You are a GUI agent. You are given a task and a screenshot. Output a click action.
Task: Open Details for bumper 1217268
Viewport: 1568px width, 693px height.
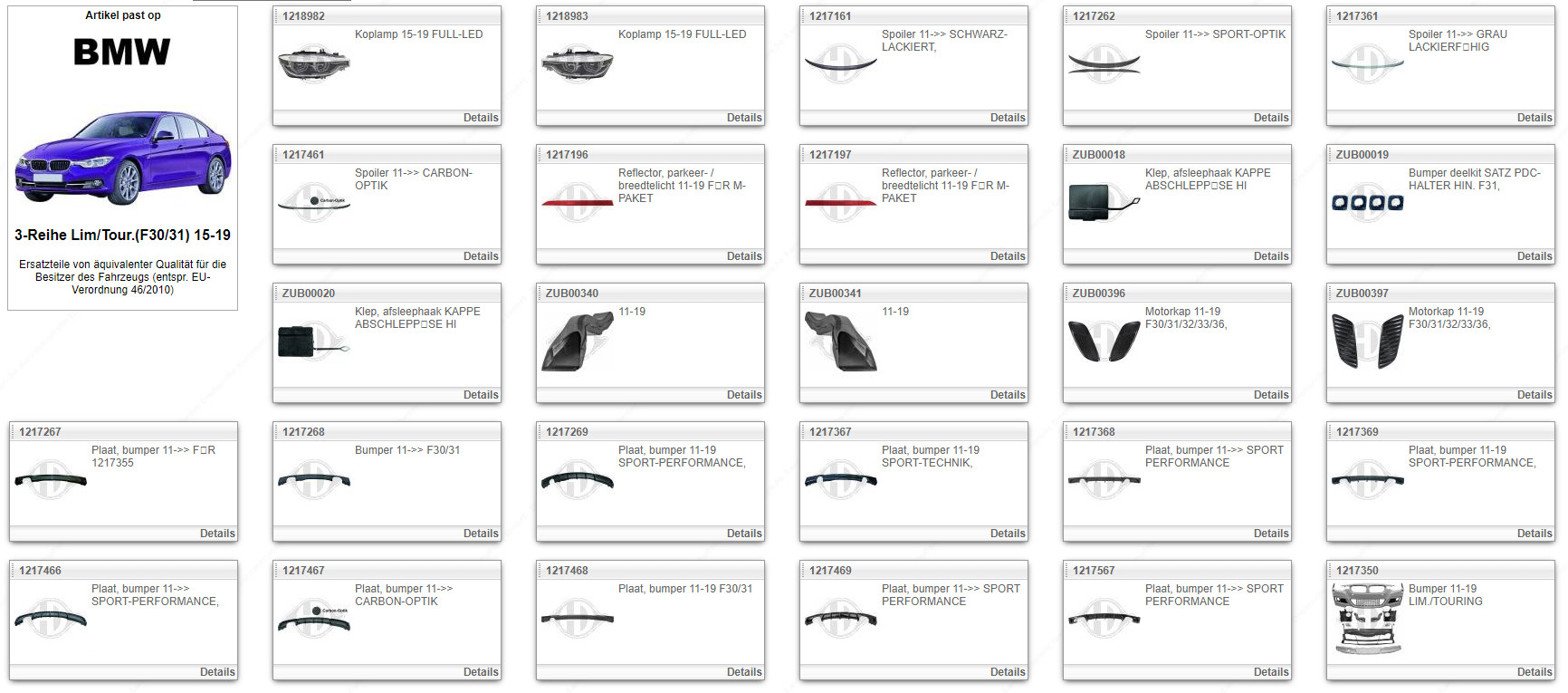481,534
